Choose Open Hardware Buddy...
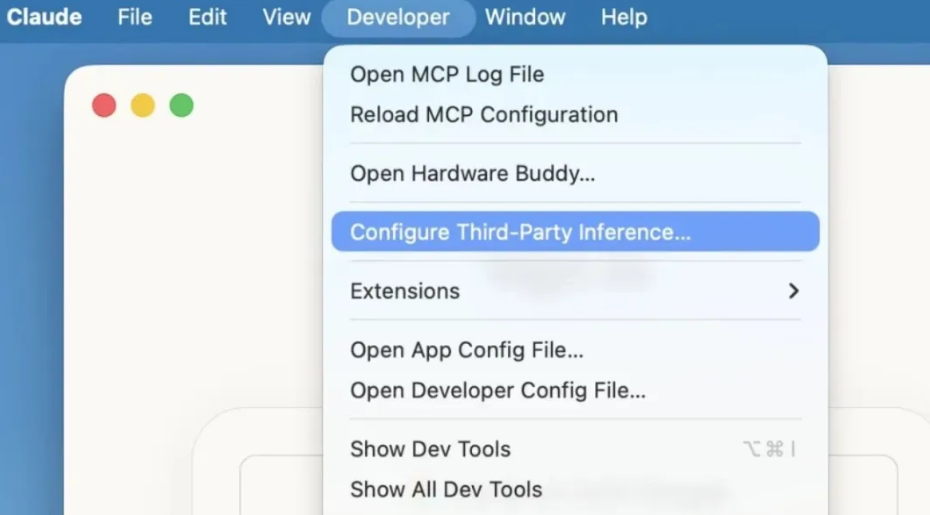Viewport: 930px width, 515px height. tap(575, 173)
